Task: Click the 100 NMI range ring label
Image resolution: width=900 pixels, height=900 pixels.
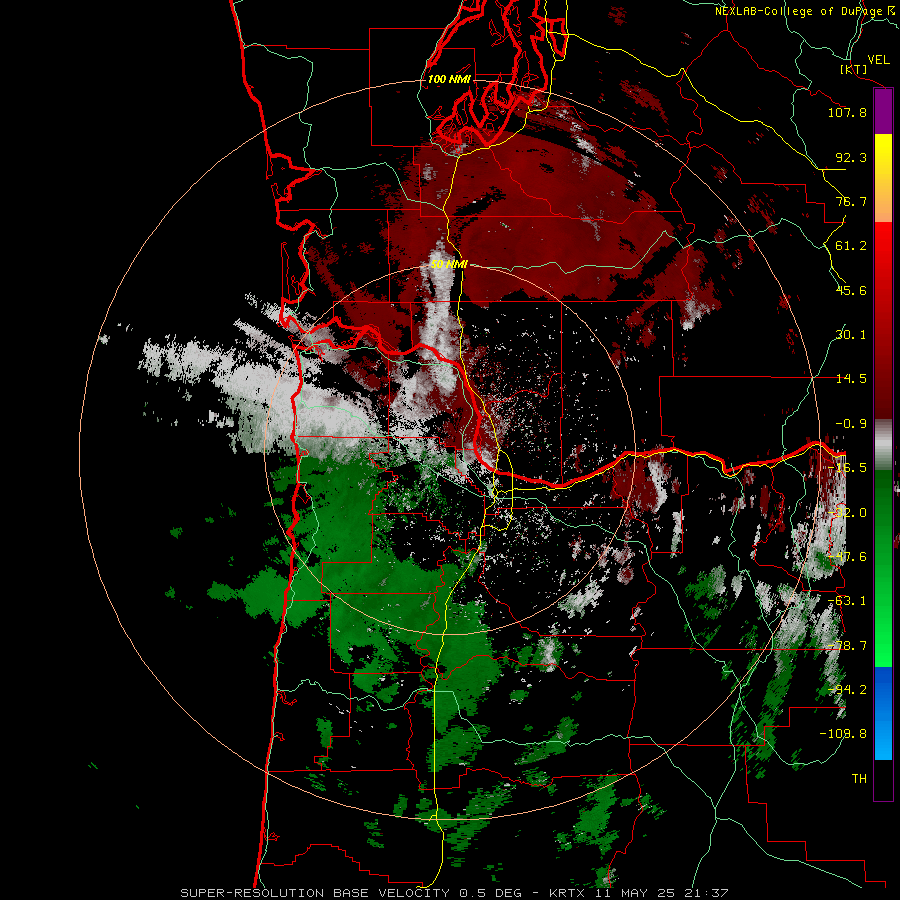Action: point(449,79)
